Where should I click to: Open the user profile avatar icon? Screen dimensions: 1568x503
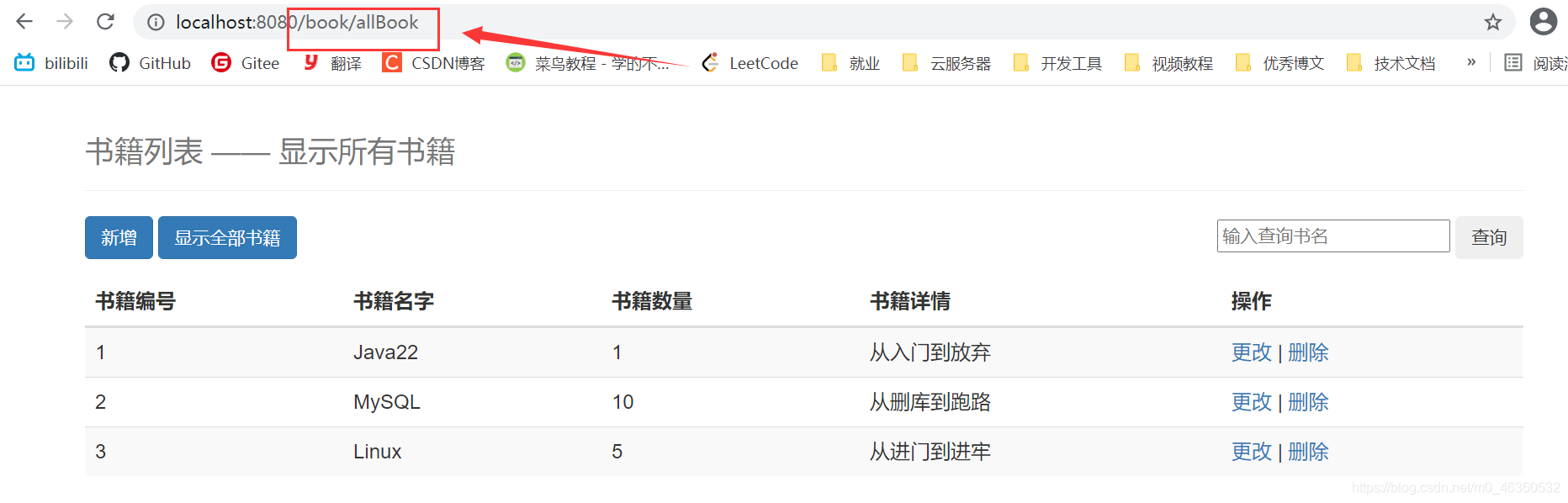pos(1544,21)
